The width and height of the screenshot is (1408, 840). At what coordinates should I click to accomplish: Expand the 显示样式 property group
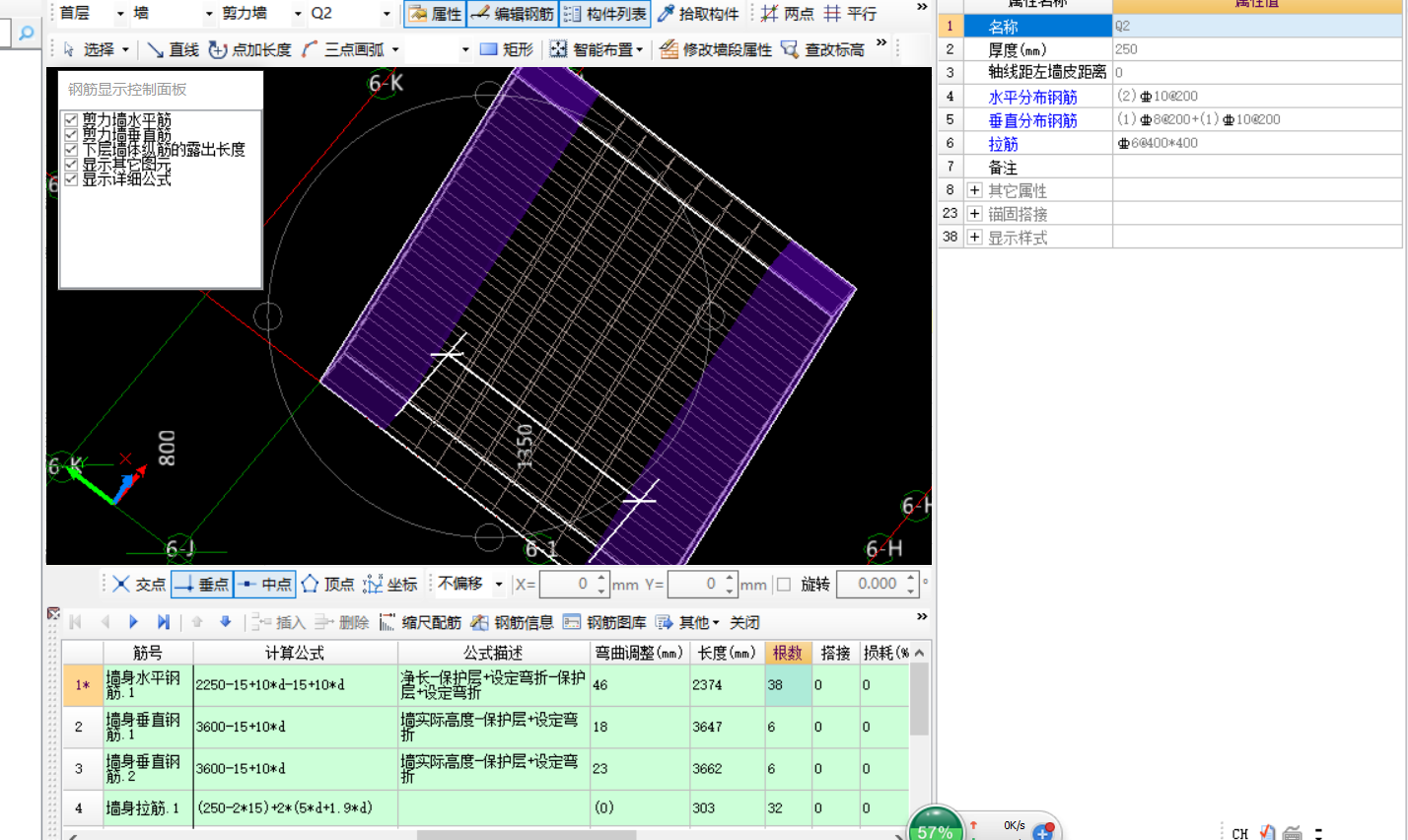[x=974, y=238]
